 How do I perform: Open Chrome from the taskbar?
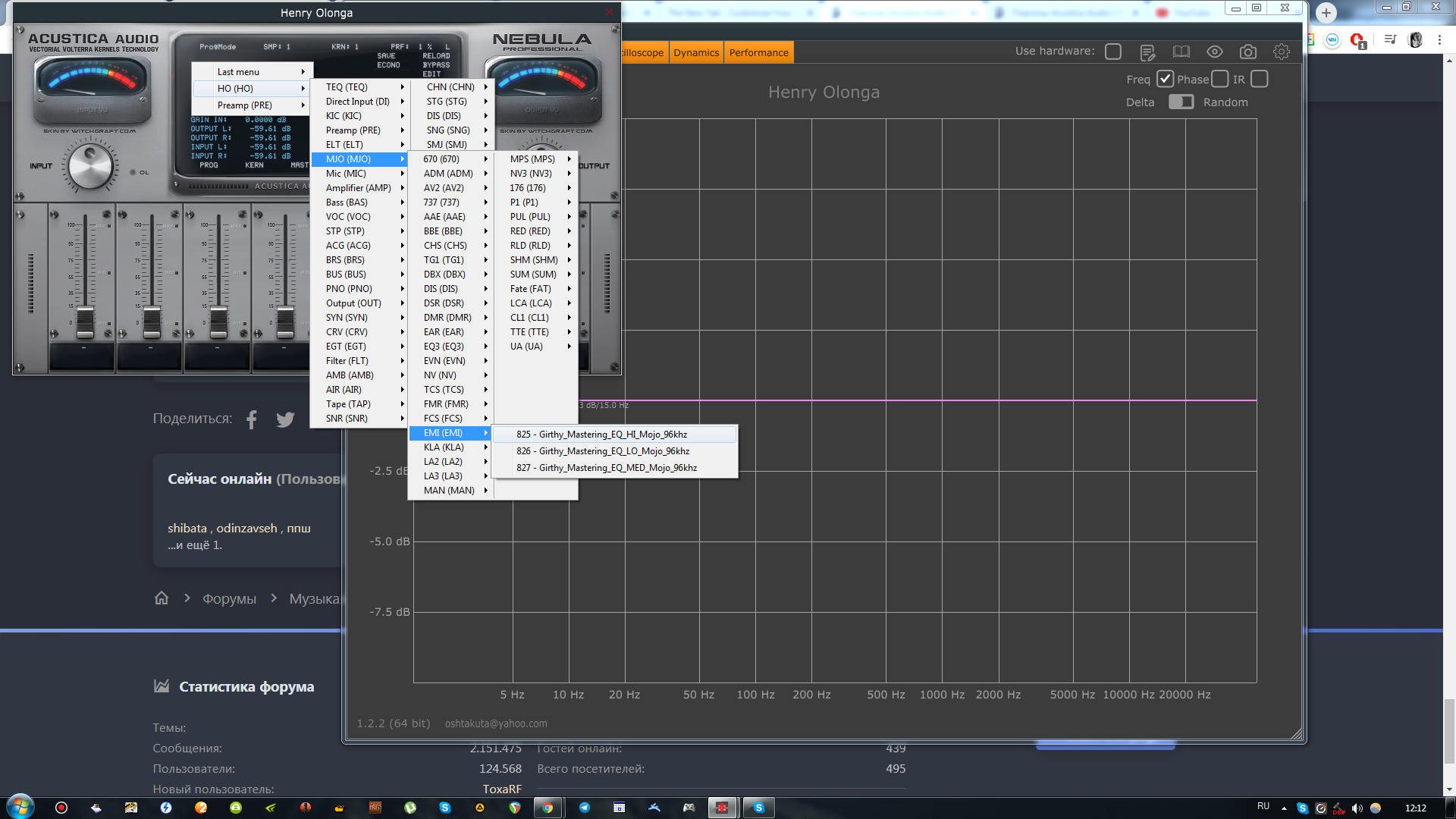click(x=548, y=808)
